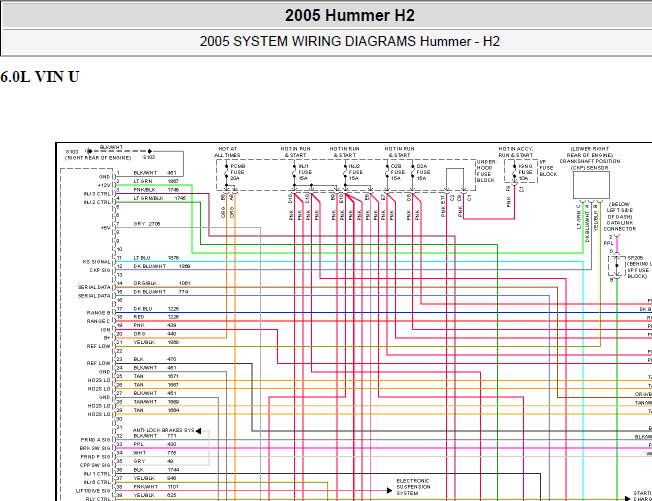Click the 'INJ 6 CTRL' pin label
Viewport: 652px width, 501px height.
pyautogui.click(x=97, y=482)
